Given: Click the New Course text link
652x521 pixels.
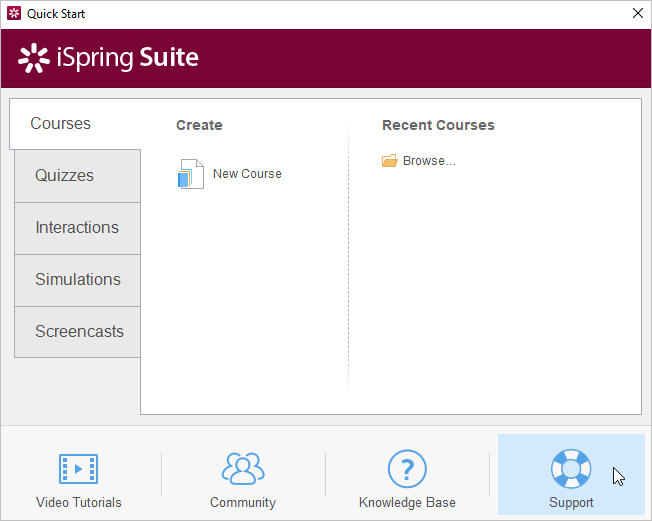Looking at the screenshot, I should point(247,174).
